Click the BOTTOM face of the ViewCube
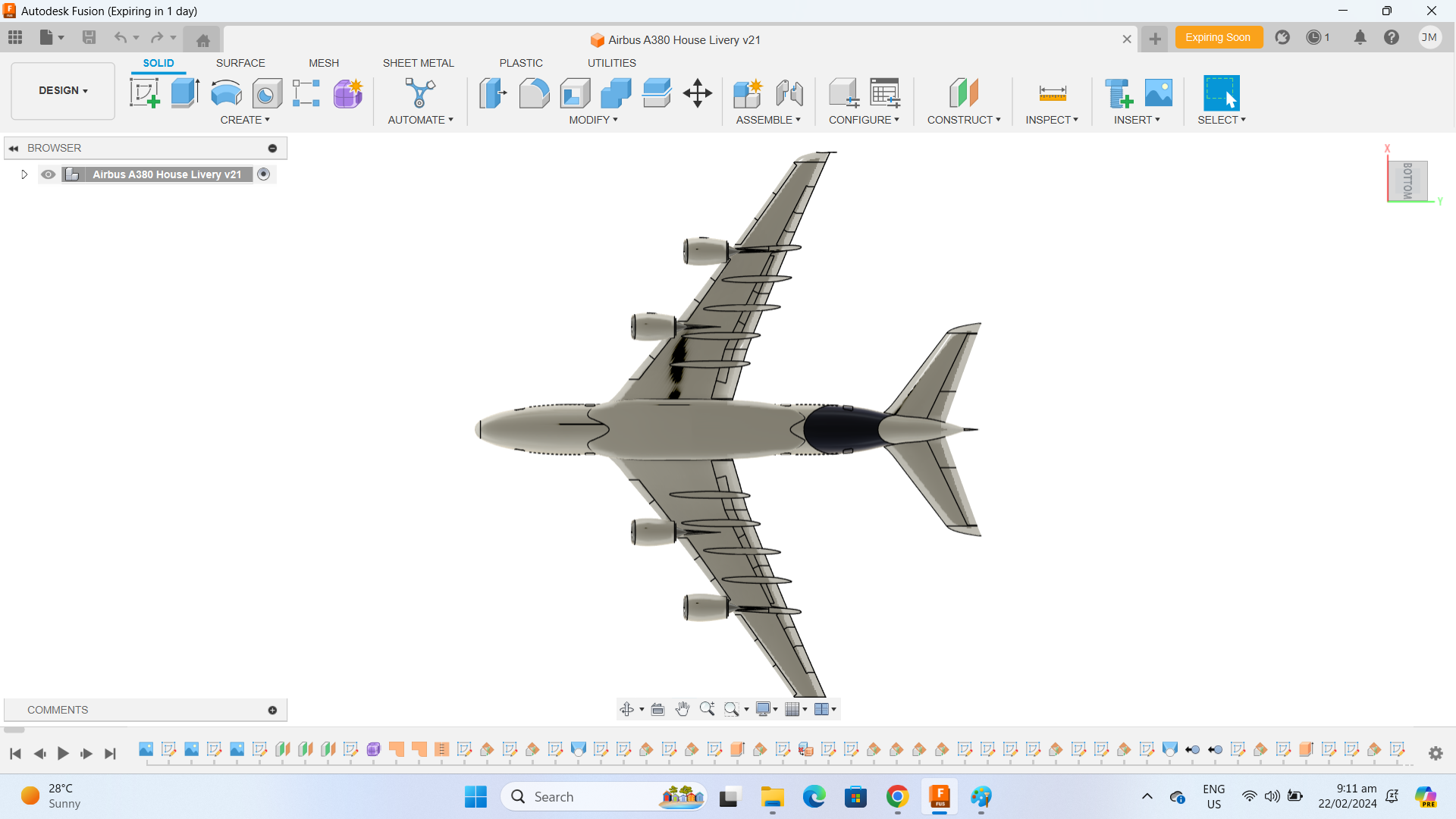1456x819 pixels. tap(1409, 180)
